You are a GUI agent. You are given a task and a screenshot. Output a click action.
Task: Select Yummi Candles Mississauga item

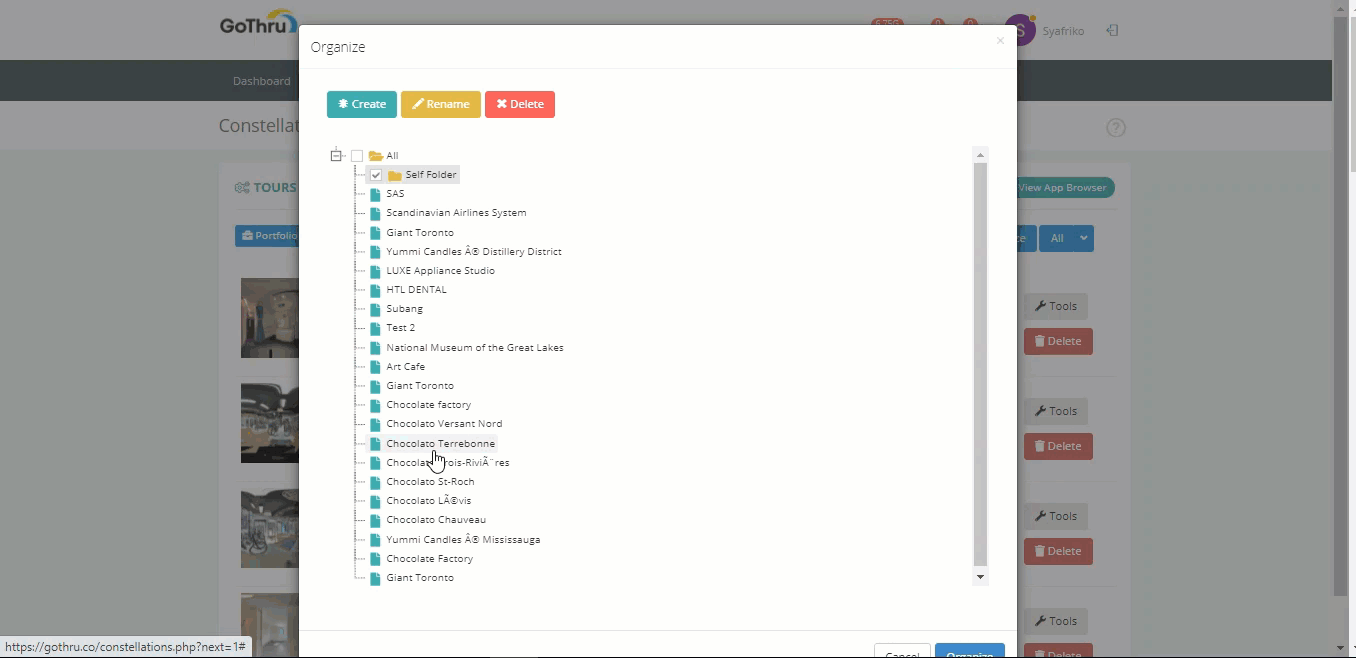click(x=463, y=540)
